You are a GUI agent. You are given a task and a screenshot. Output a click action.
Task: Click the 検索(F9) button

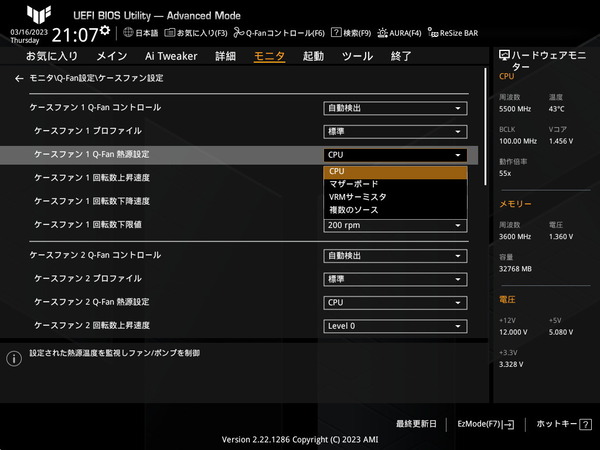pyautogui.click(x=351, y=33)
